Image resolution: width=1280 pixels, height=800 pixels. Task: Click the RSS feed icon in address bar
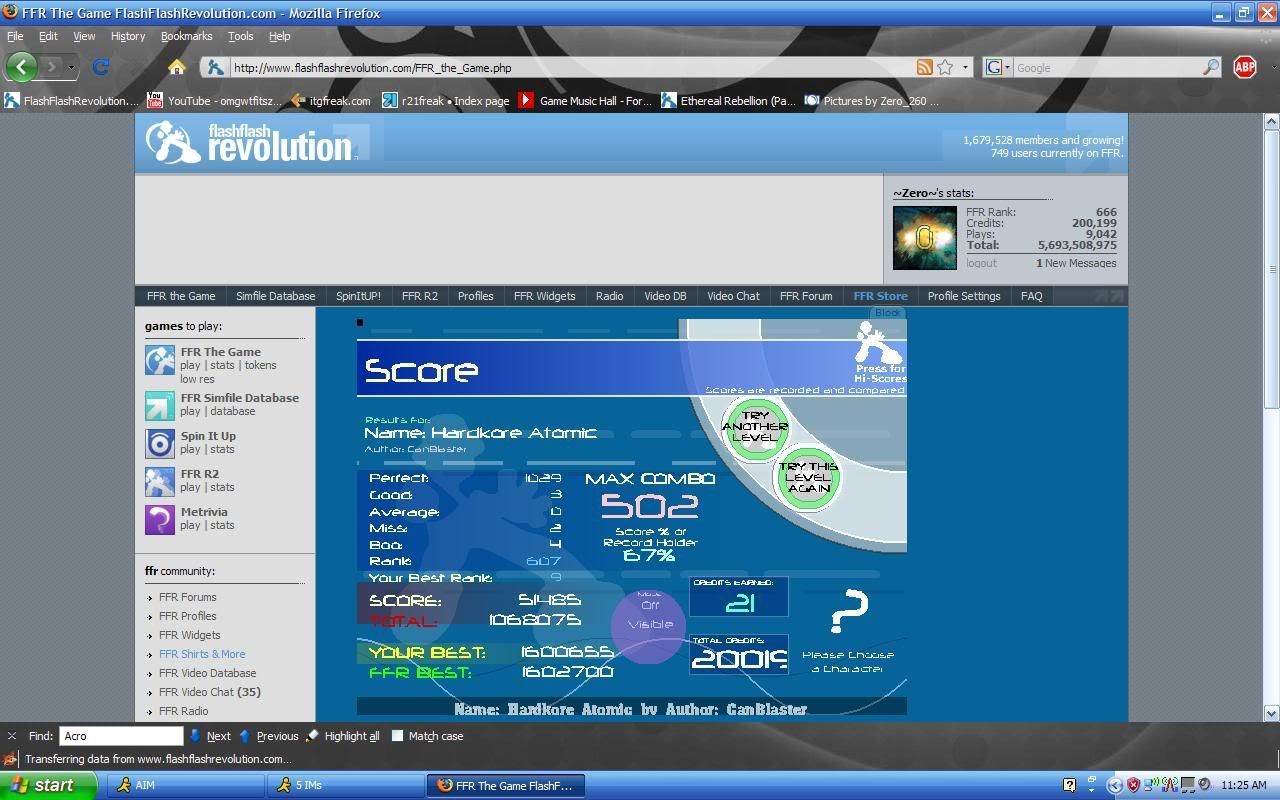[x=925, y=67]
